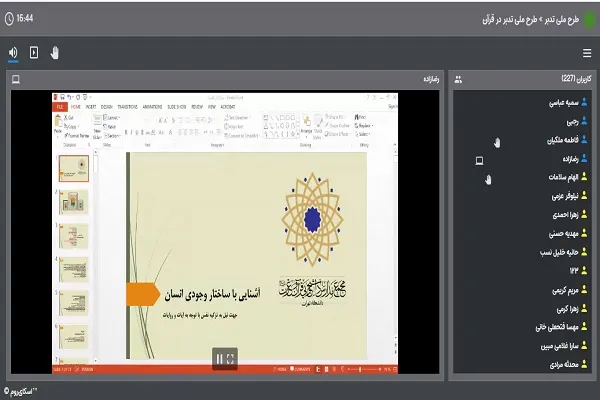Switch to the REVIEW ribbon tab
This screenshot has height=400, width=600.
(x=197, y=107)
